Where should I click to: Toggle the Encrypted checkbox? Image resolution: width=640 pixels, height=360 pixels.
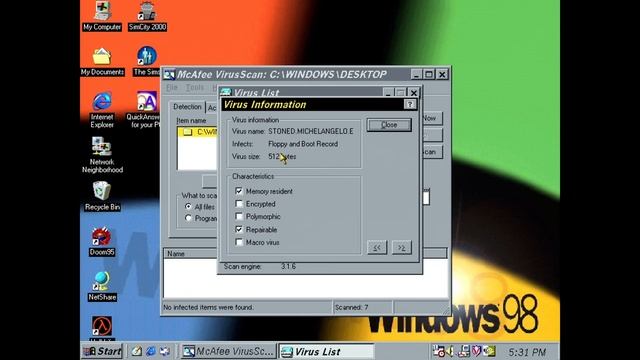pyautogui.click(x=239, y=203)
